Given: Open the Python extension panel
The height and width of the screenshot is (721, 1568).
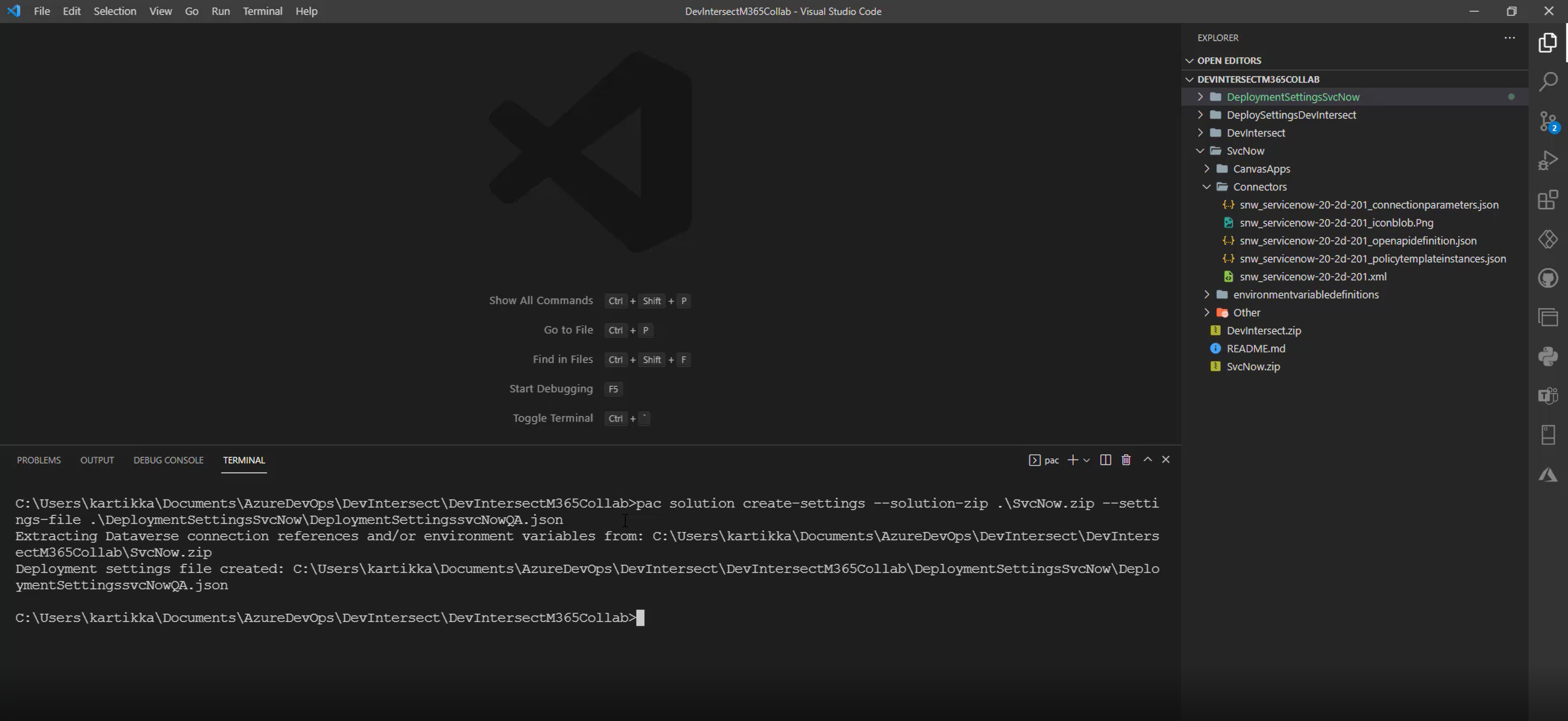Looking at the screenshot, I should tap(1548, 356).
